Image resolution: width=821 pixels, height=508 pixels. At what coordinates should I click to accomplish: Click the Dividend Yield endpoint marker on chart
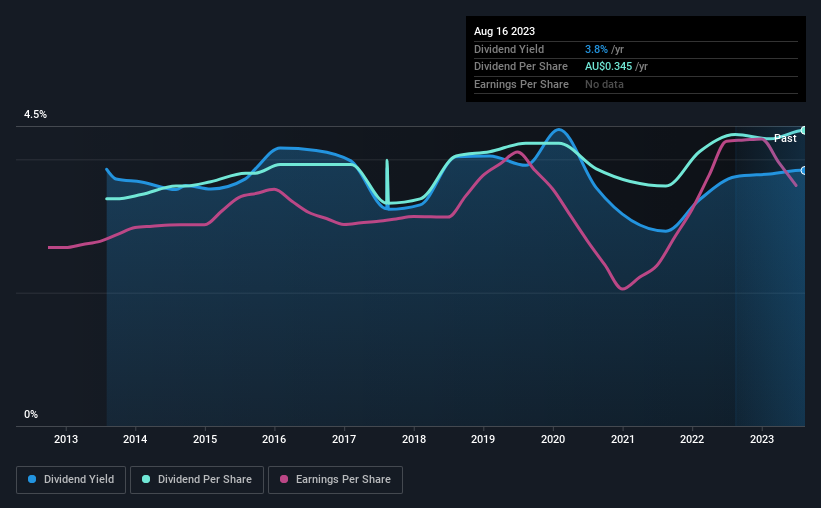[804, 171]
